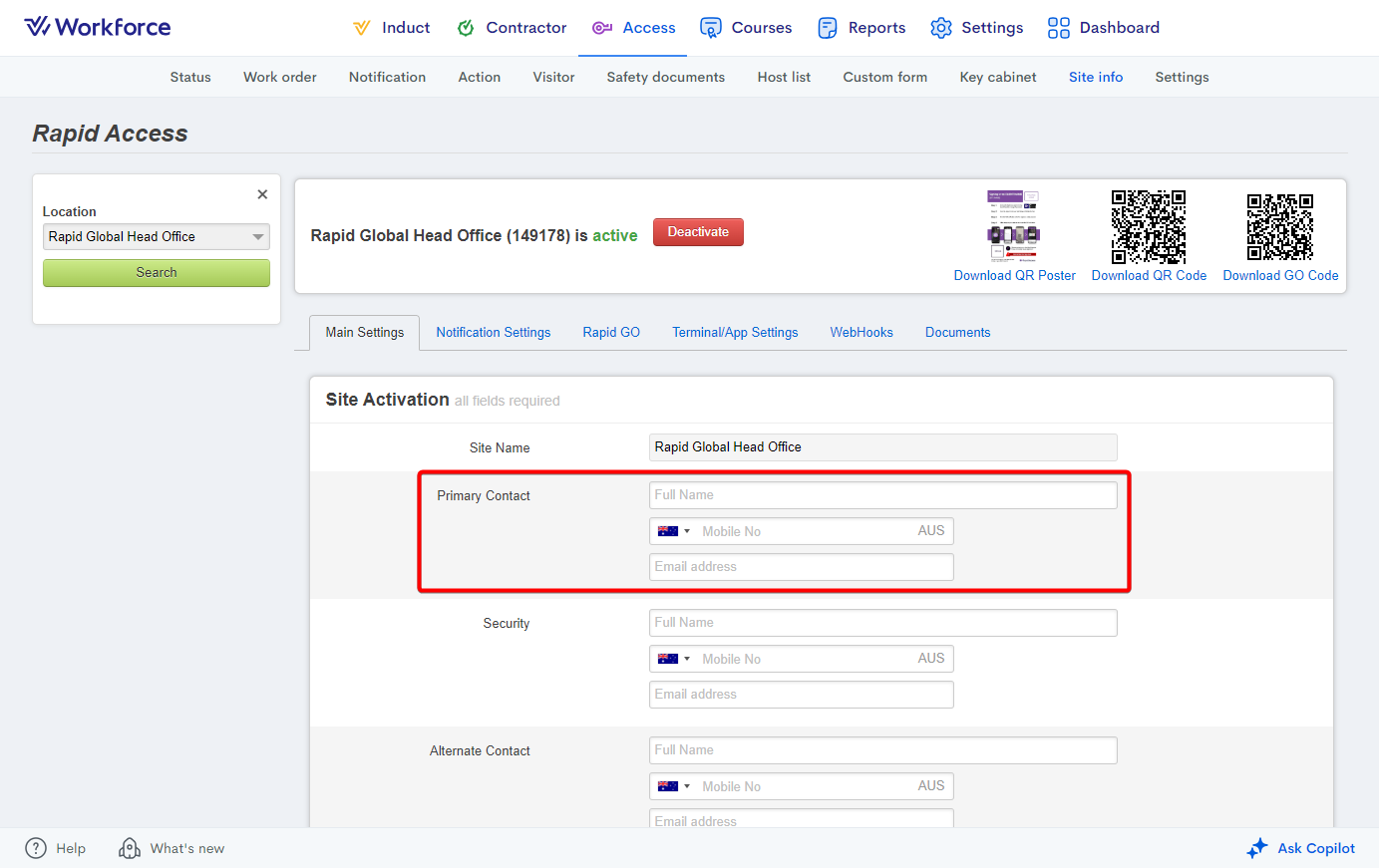This screenshot has height=868, width=1379.
Task: Open the Key cabinet submenu item
Action: [998, 77]
